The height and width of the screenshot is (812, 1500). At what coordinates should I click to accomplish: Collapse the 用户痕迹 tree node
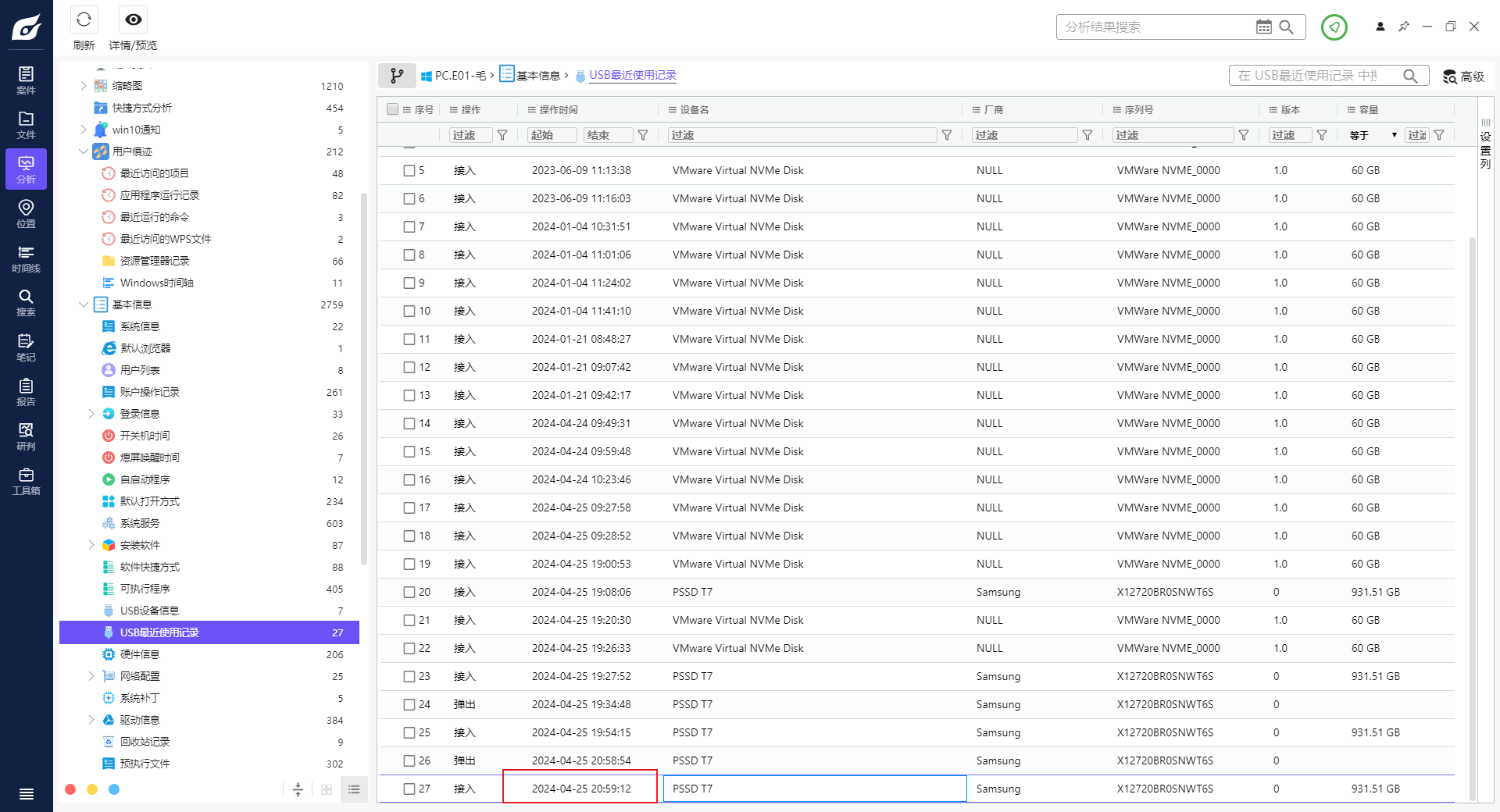(x=84, y=151)
